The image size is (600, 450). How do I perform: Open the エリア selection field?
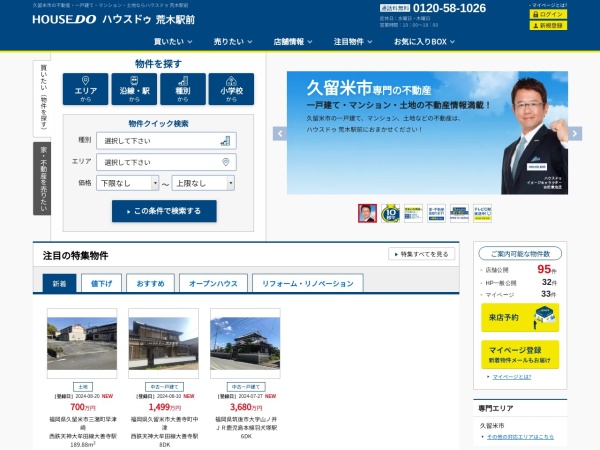coord(166,162)
